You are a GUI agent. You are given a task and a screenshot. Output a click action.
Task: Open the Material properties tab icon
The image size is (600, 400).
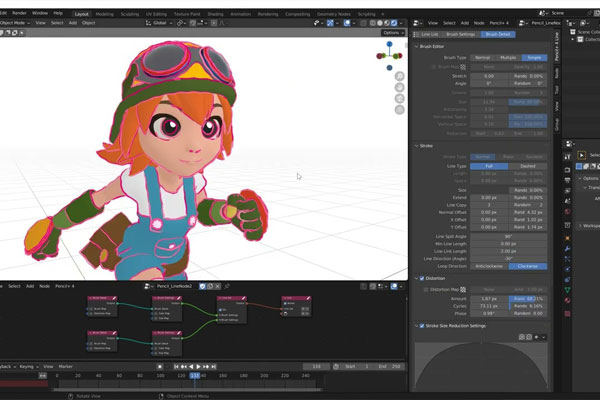point(567,300)
